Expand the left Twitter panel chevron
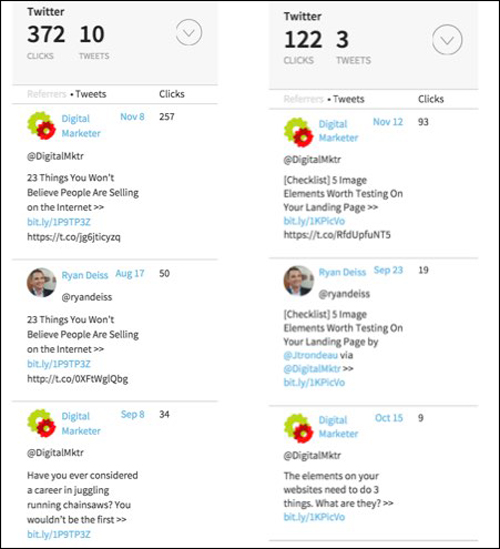 189,33
